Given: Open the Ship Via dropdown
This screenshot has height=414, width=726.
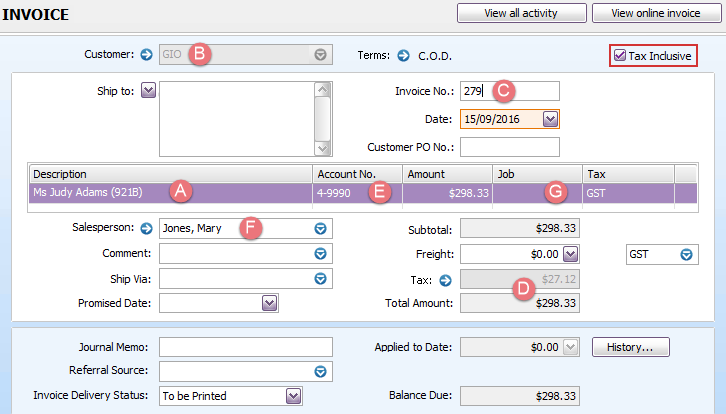Looking at the screenshot, I should [321, 278].
